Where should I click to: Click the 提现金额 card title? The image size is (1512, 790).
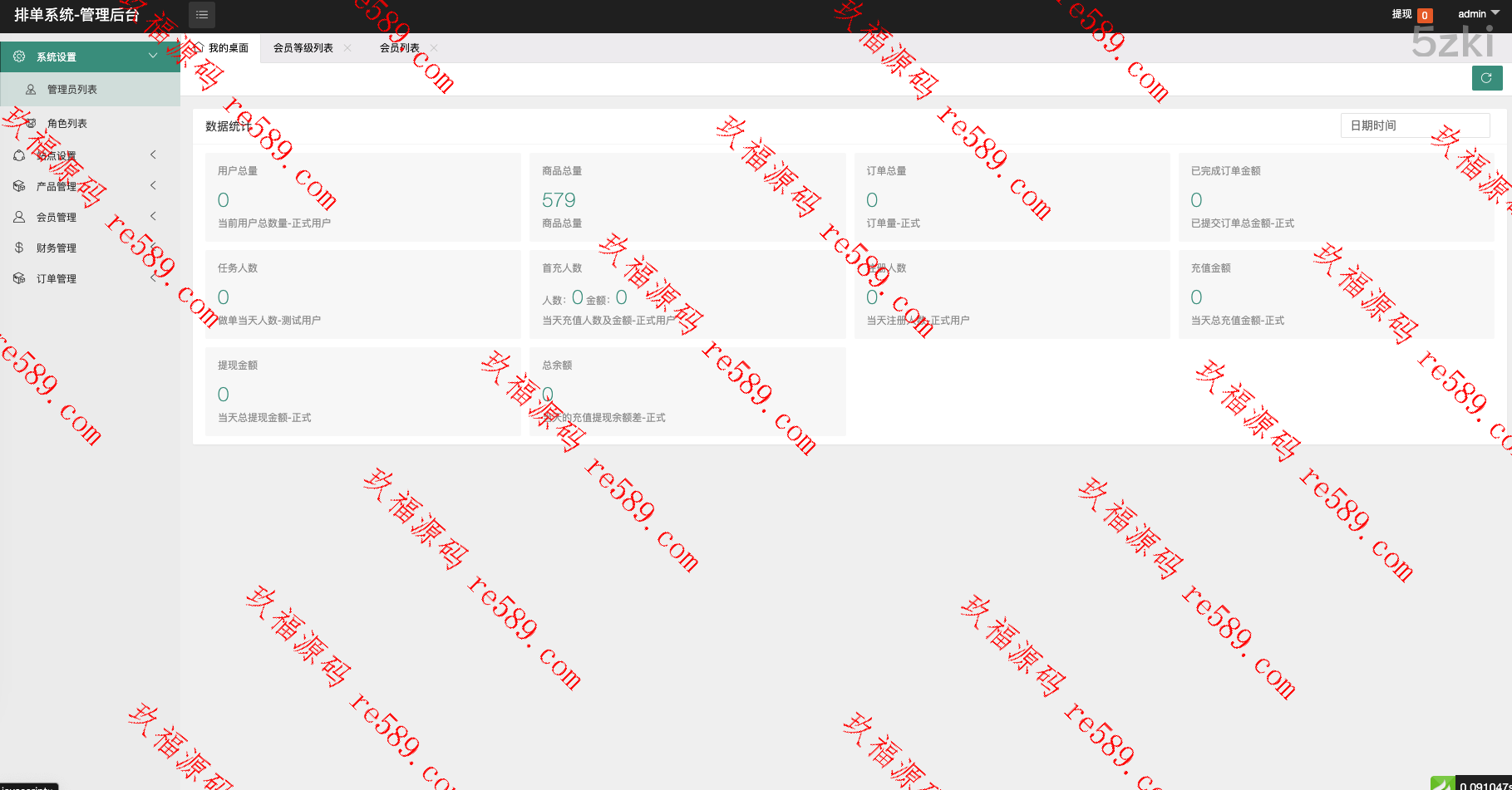tap(238, 366)
